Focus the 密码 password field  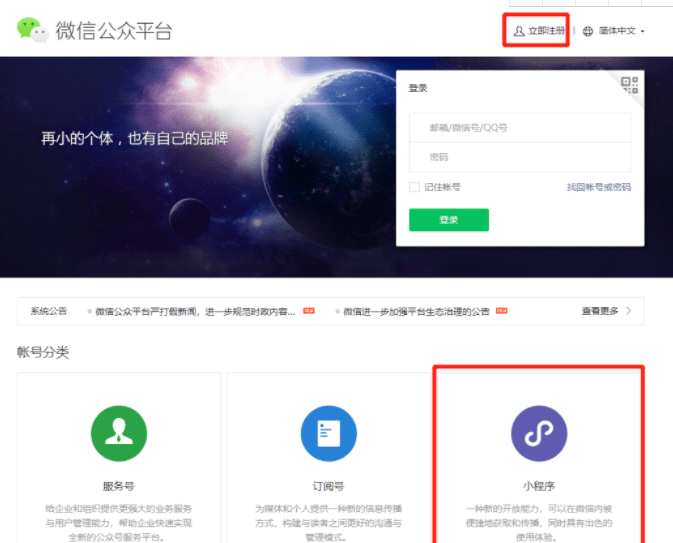coord(520,157)
